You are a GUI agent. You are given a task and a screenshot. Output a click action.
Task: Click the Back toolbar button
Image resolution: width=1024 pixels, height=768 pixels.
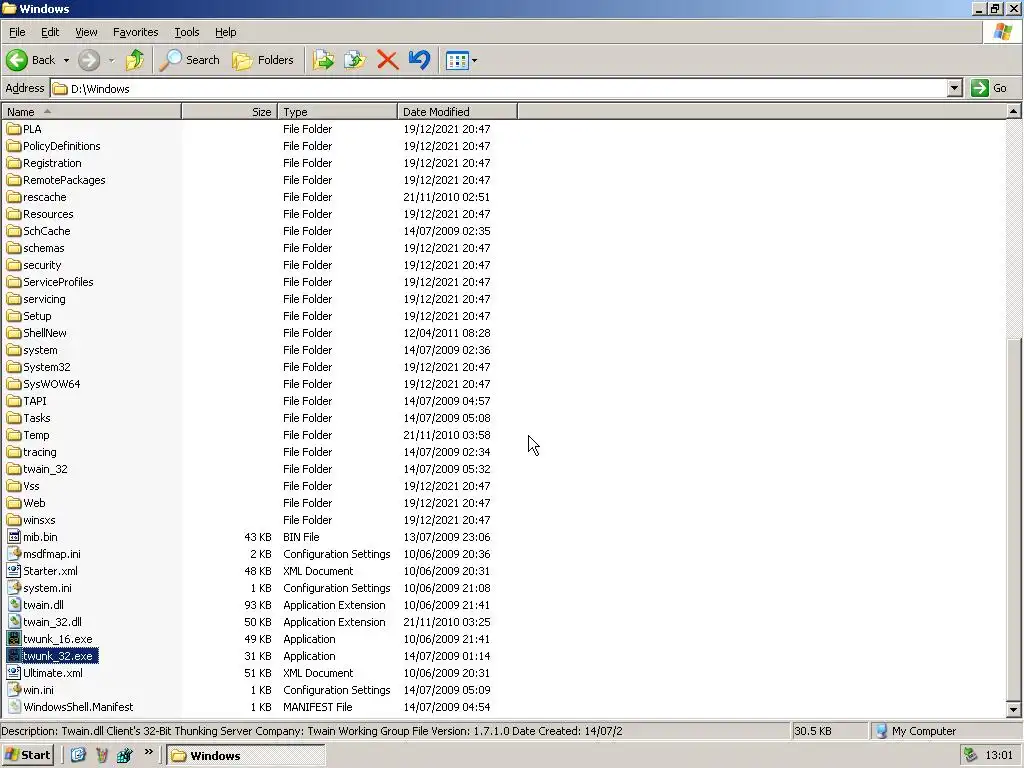pos(31,60)
